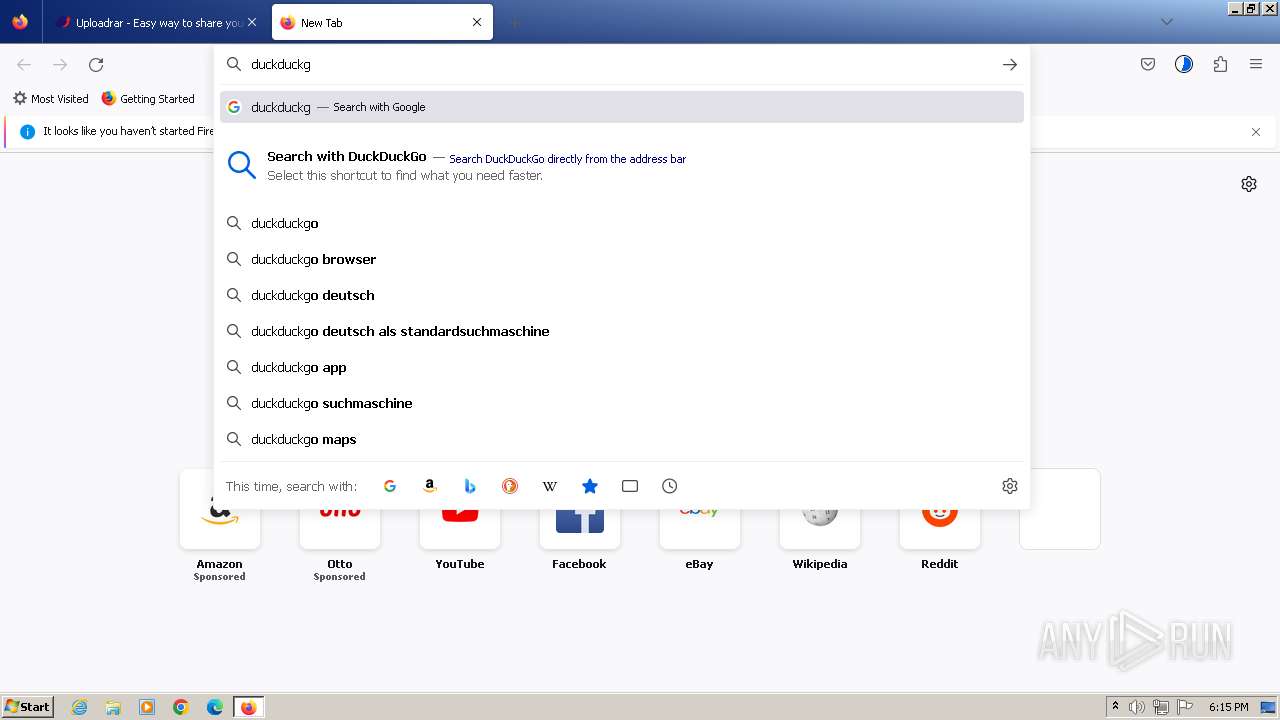This screenshot has height=720, width=1280.
Task: Click the Go arrow in address bar
Action: [x=1010, y=64]
